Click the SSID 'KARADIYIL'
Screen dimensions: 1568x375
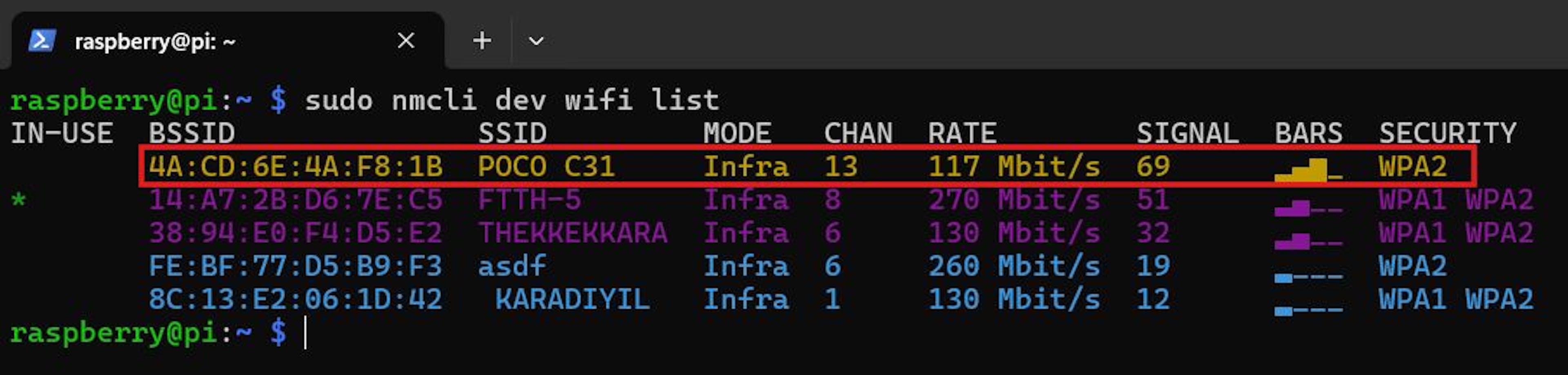(x=573, y=299)
